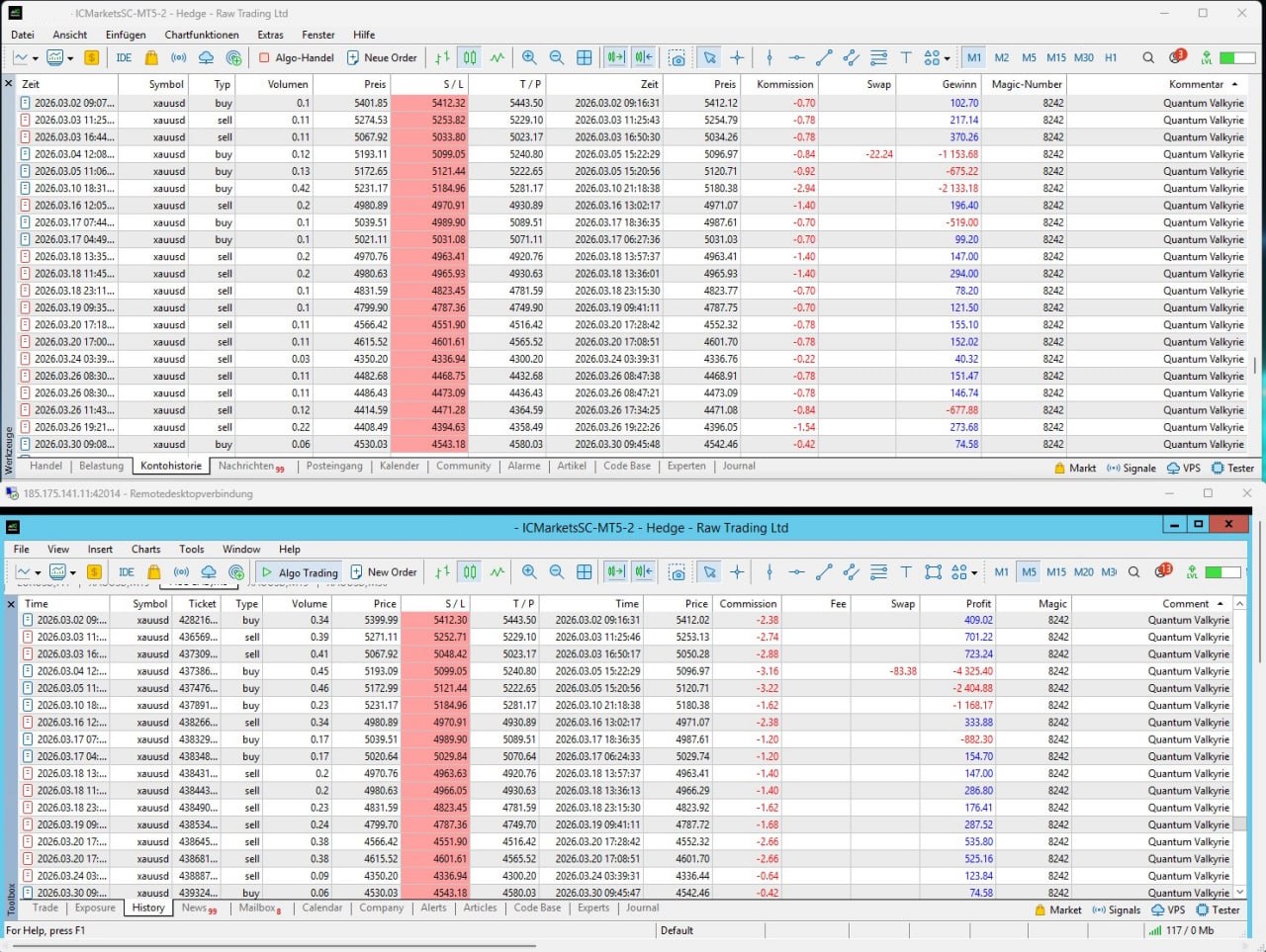Open the IDE editor in the German window

coord(124,57)
